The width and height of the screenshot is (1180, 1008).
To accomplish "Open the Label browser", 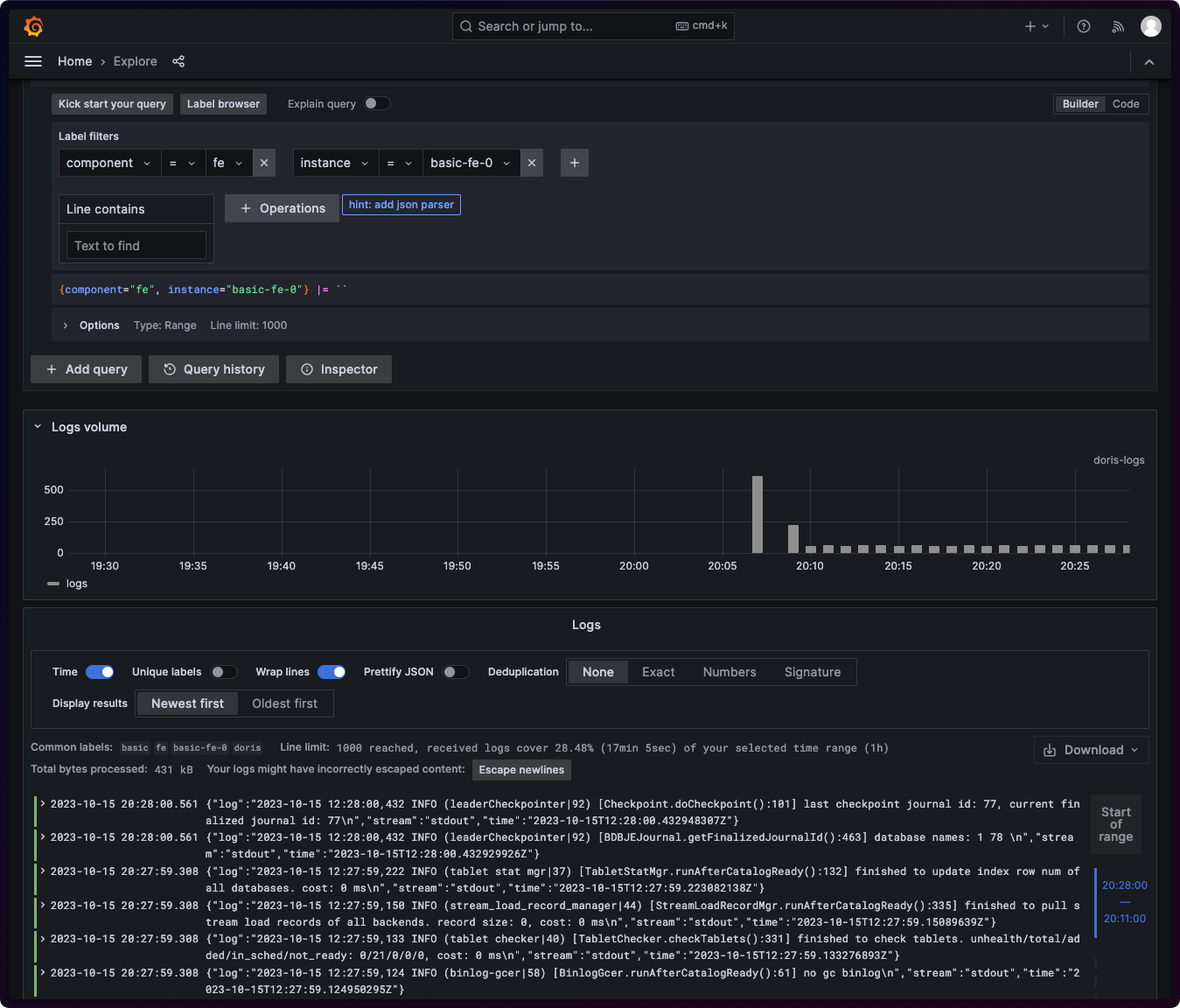I will tap(223, 103).
